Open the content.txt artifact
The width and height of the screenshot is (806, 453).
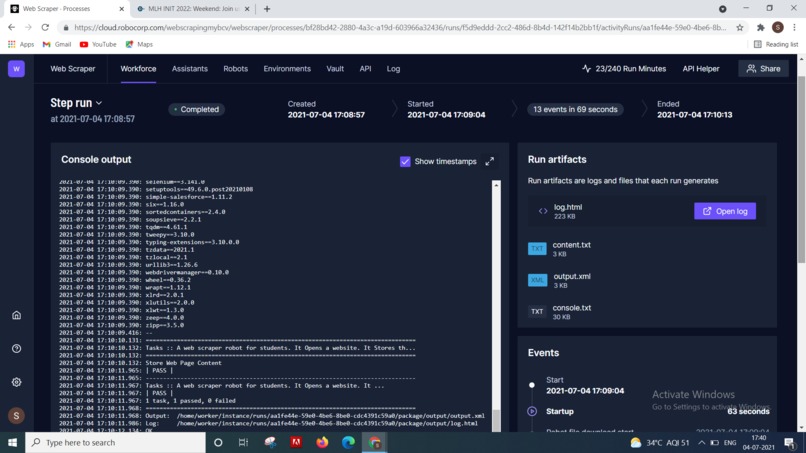pyautogui.click(x=572, y=245)
